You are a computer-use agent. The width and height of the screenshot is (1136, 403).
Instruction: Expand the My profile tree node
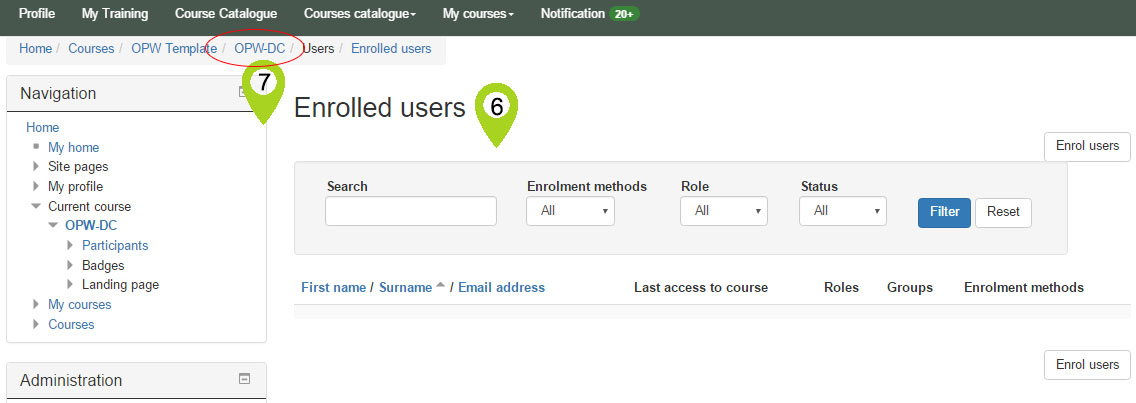pos(36,187)
